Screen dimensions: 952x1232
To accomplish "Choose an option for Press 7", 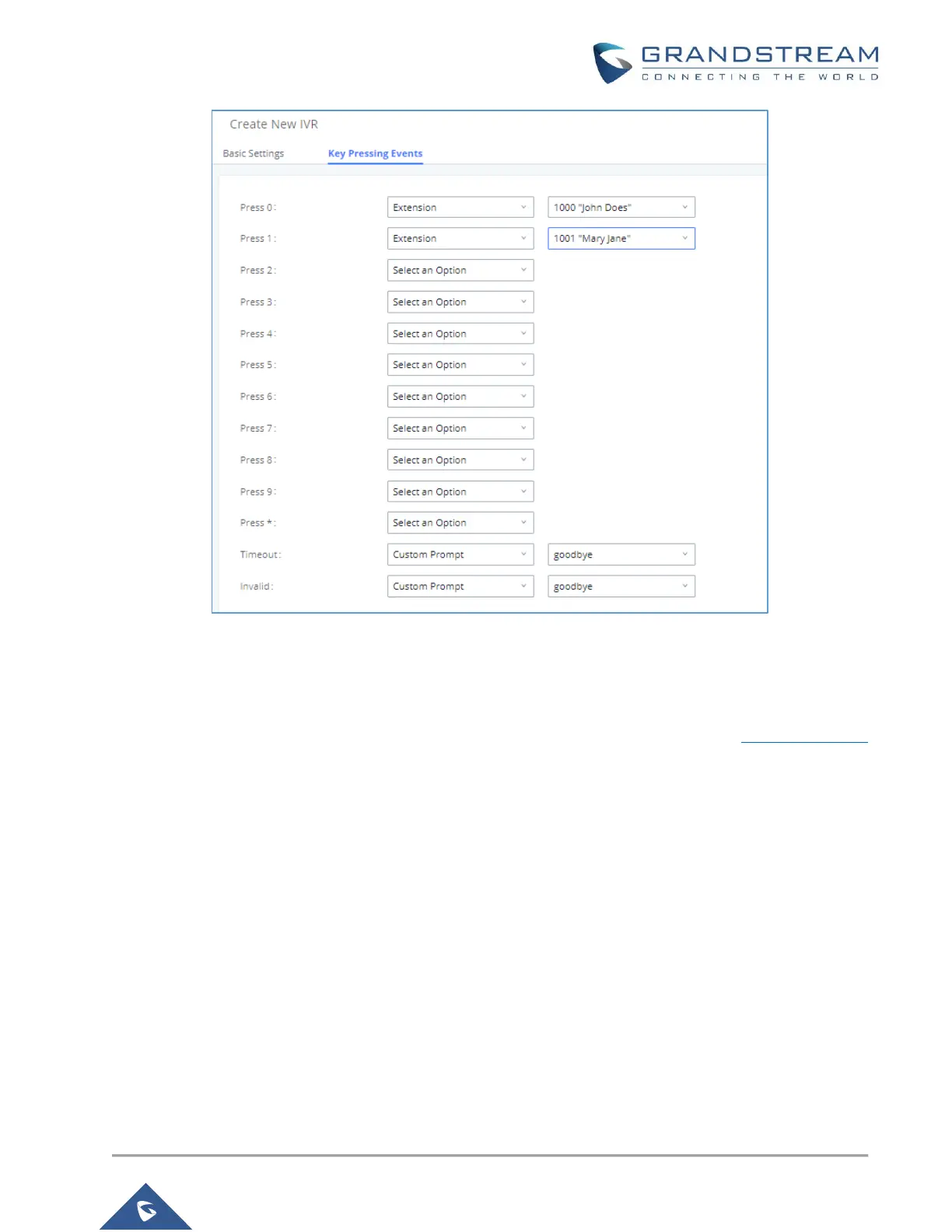I will 460,428.
